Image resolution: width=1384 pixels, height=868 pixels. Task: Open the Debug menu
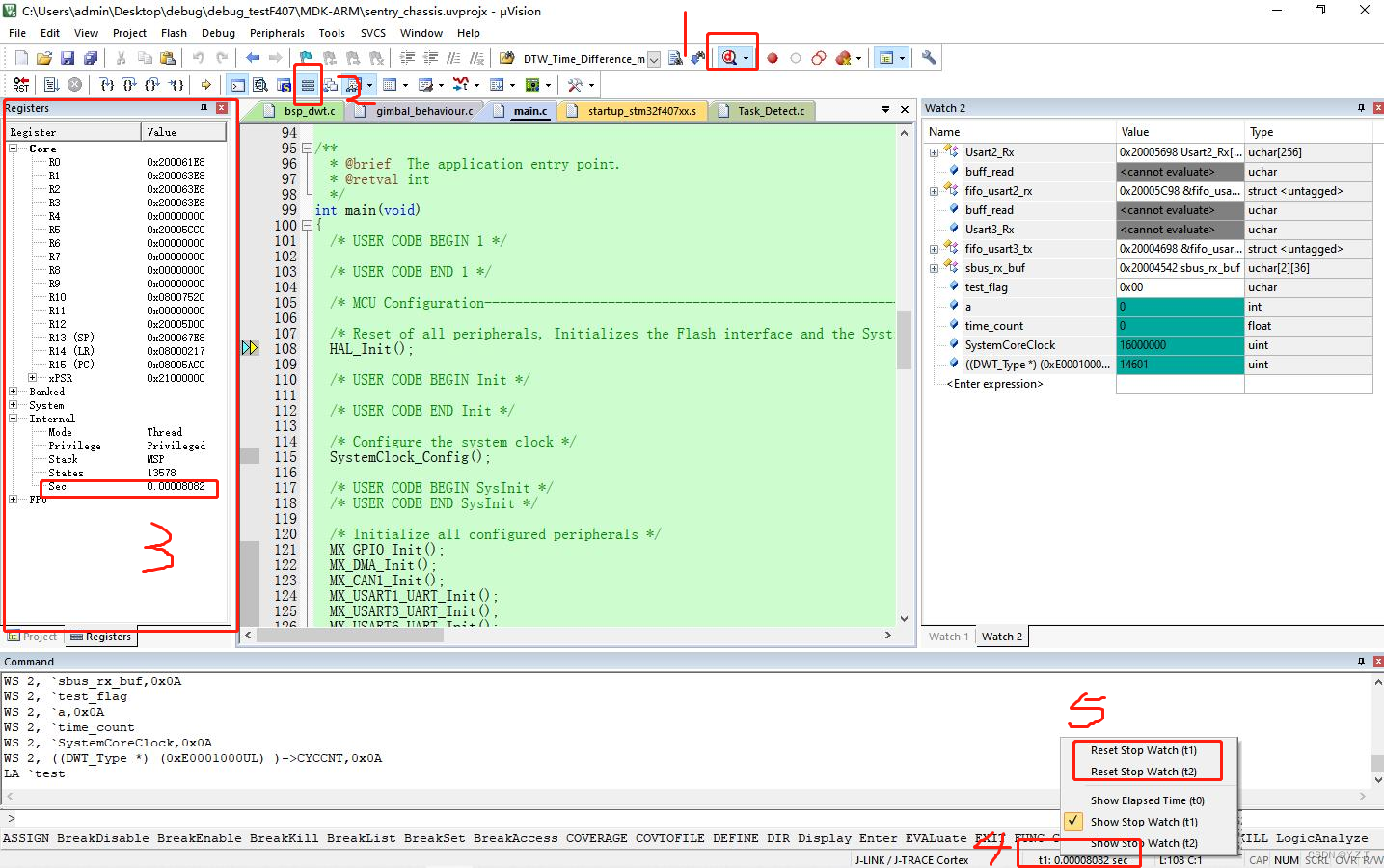click(x=218, y=33)
